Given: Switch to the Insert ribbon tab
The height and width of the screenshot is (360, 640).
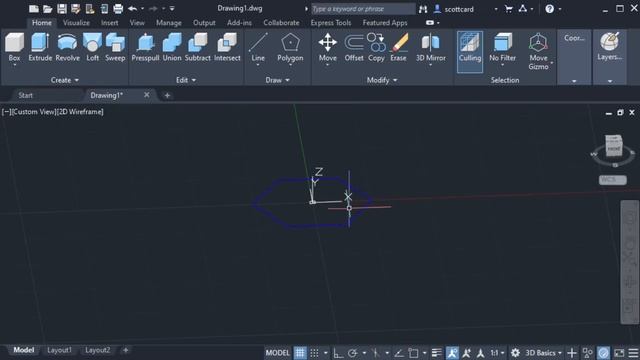Looking at the screenshot, I should pos(109,23).
